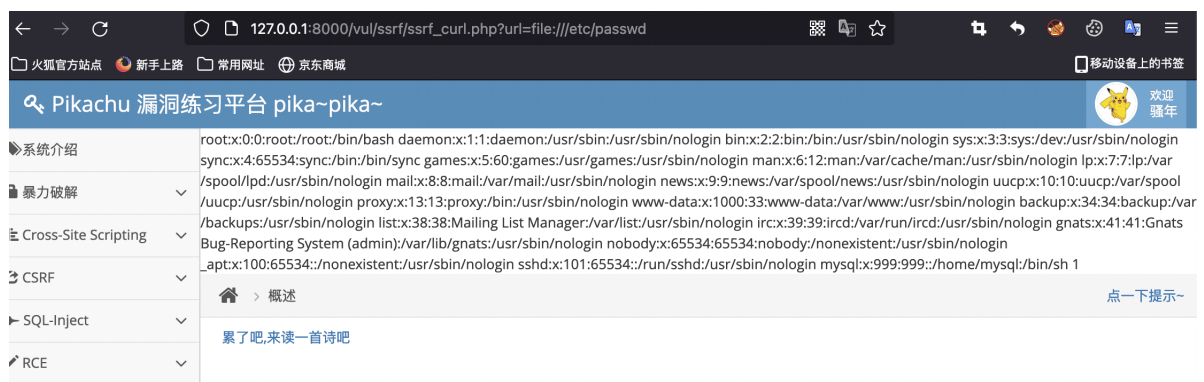Click the Pikachu avatar image
Screen dimensions: 1204x382
[1116, 103]
